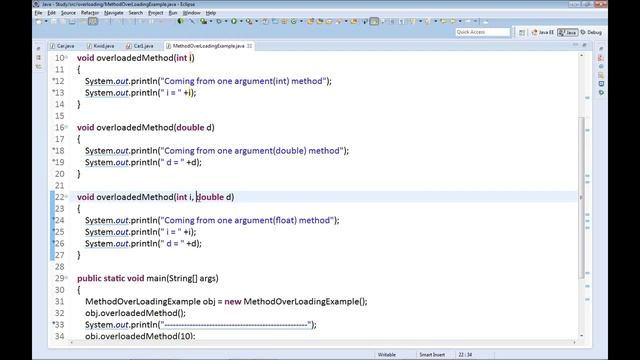Open the Project menu
The image size is (640, 360).
[156, 13]
